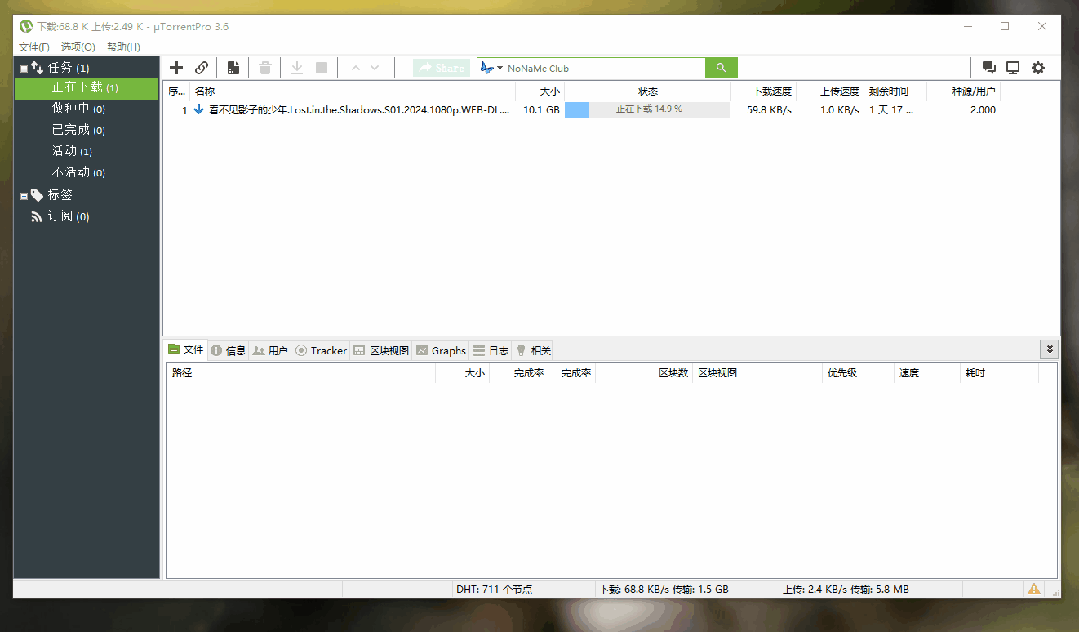This screenshot has height=632, width=1079.
Task: Click the 区块数 column header in the files pane
Action: pos(644,372)
